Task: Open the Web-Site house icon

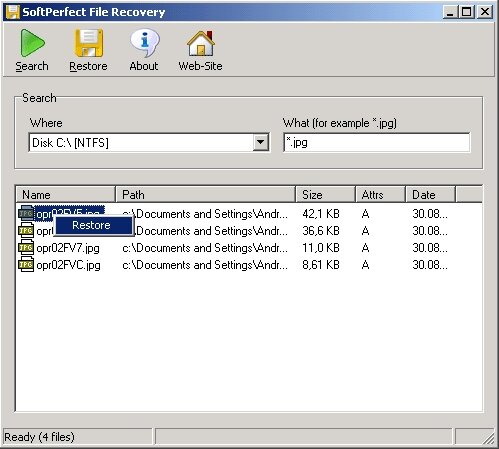Action: 200,43
